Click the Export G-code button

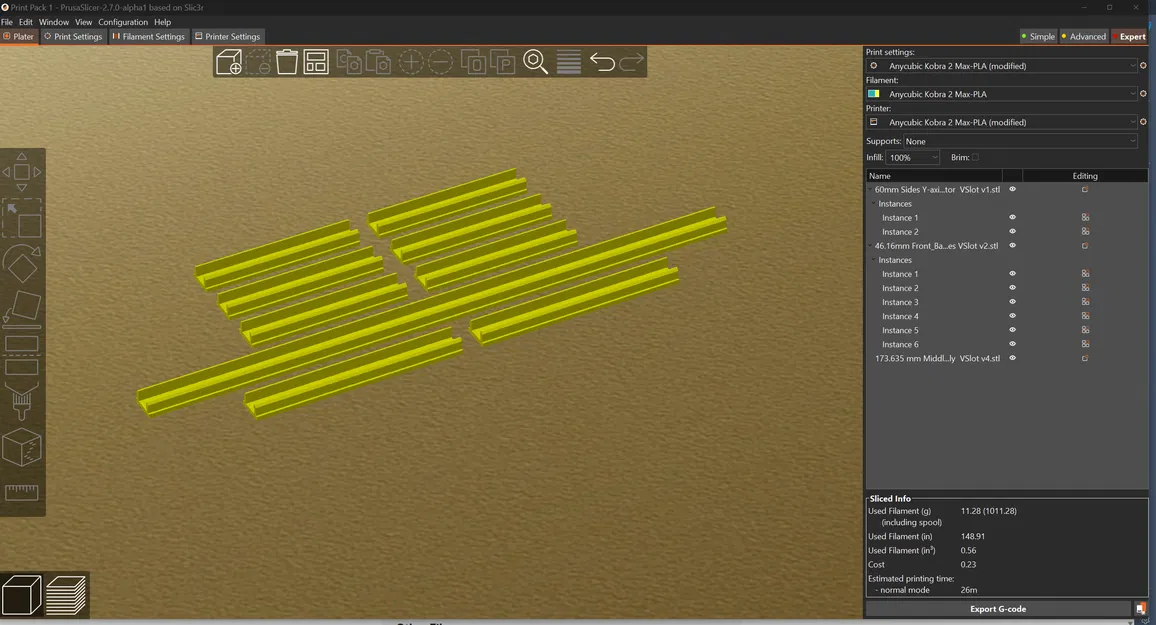(997, 609)
